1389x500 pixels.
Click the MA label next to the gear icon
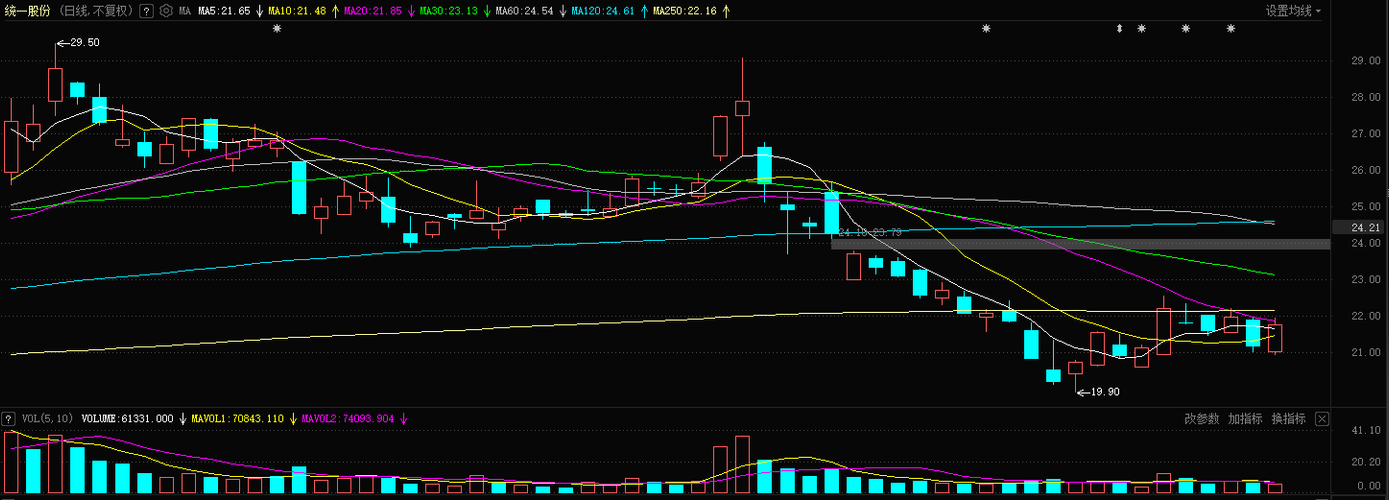tap(185, 11)
